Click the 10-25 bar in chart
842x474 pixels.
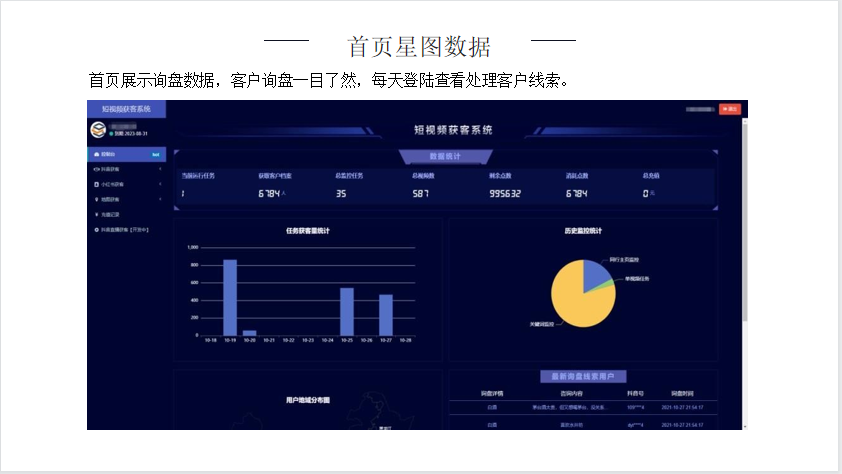click(347, 312)
